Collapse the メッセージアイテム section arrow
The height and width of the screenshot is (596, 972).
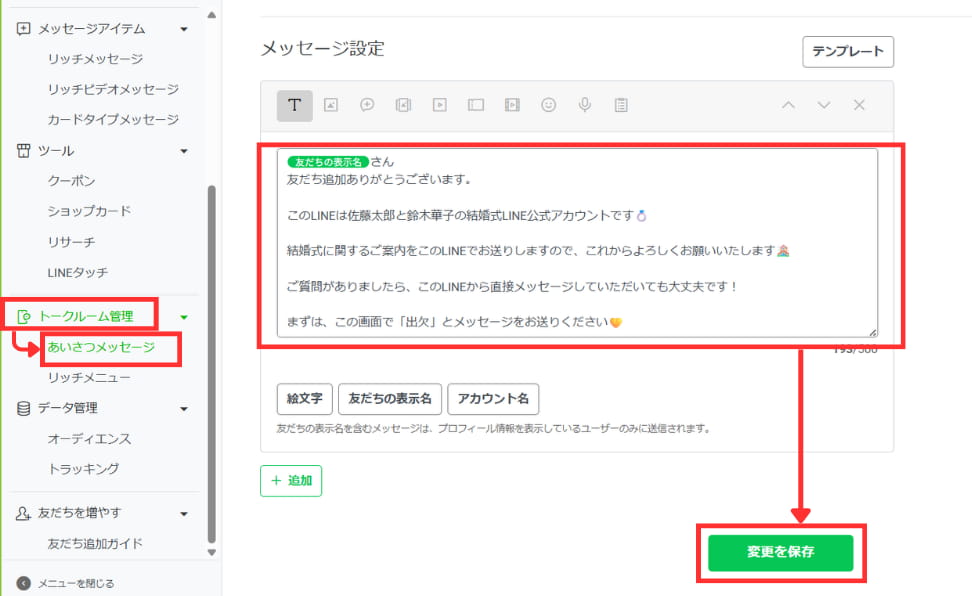coord(184,29)
